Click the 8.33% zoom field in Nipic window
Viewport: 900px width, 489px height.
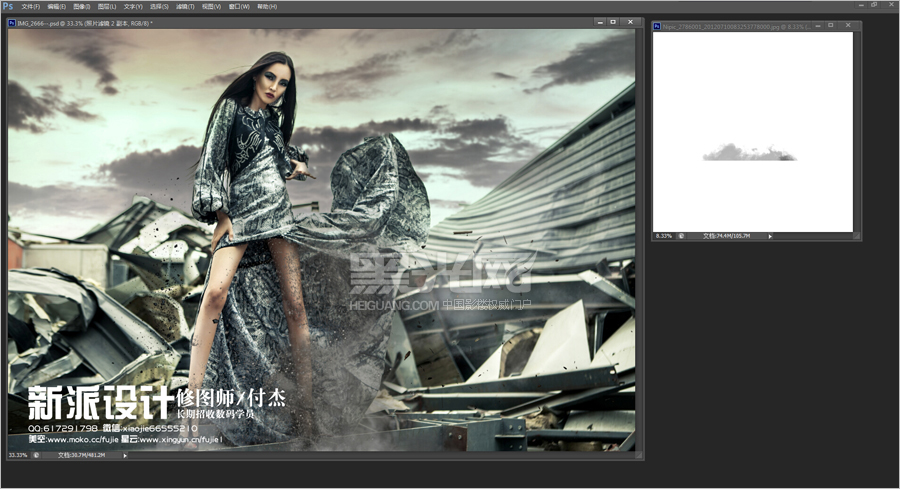pyautogui.click(x=664, y=236)
